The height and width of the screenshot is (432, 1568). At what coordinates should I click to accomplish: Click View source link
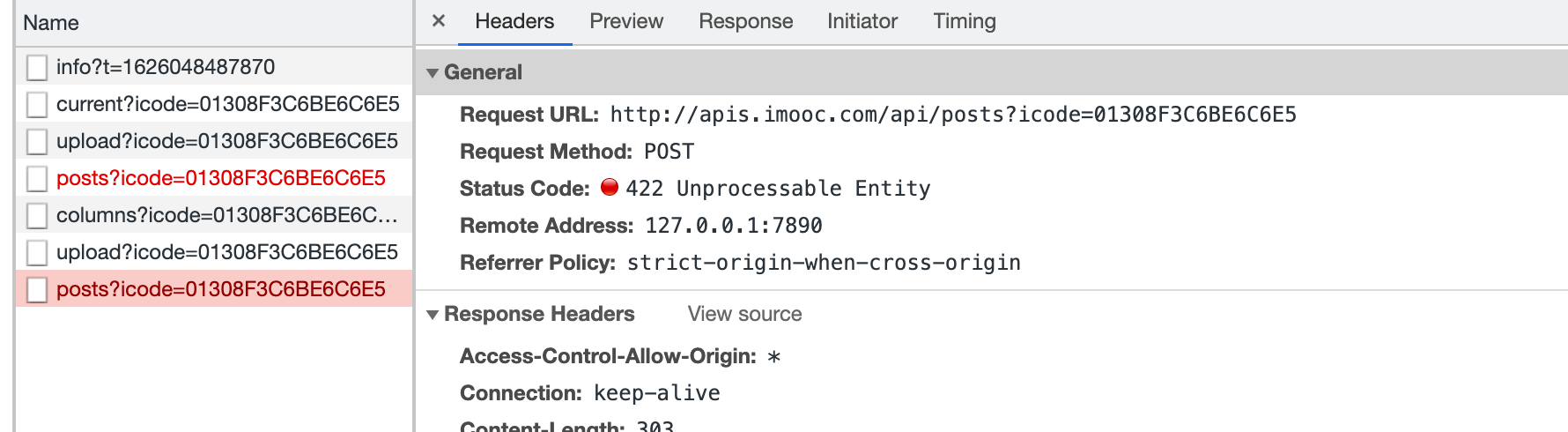point(744,314)
